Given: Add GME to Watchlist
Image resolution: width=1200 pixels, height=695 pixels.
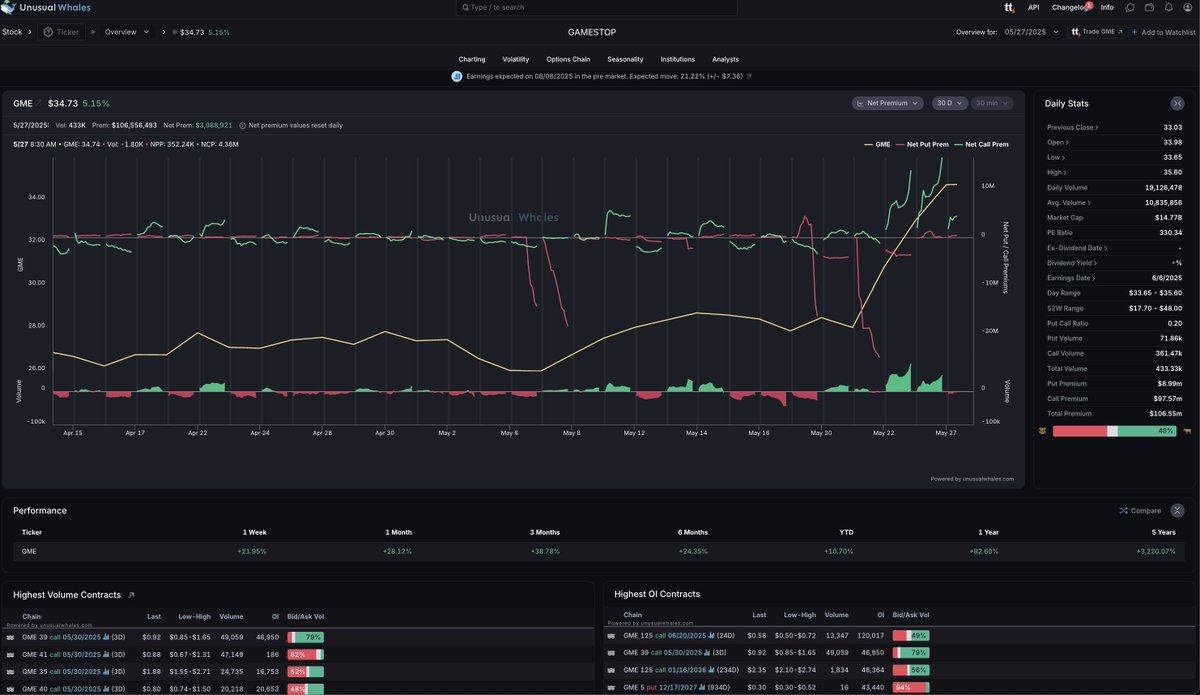Looking at the screenshot, I should [1163, 32].
